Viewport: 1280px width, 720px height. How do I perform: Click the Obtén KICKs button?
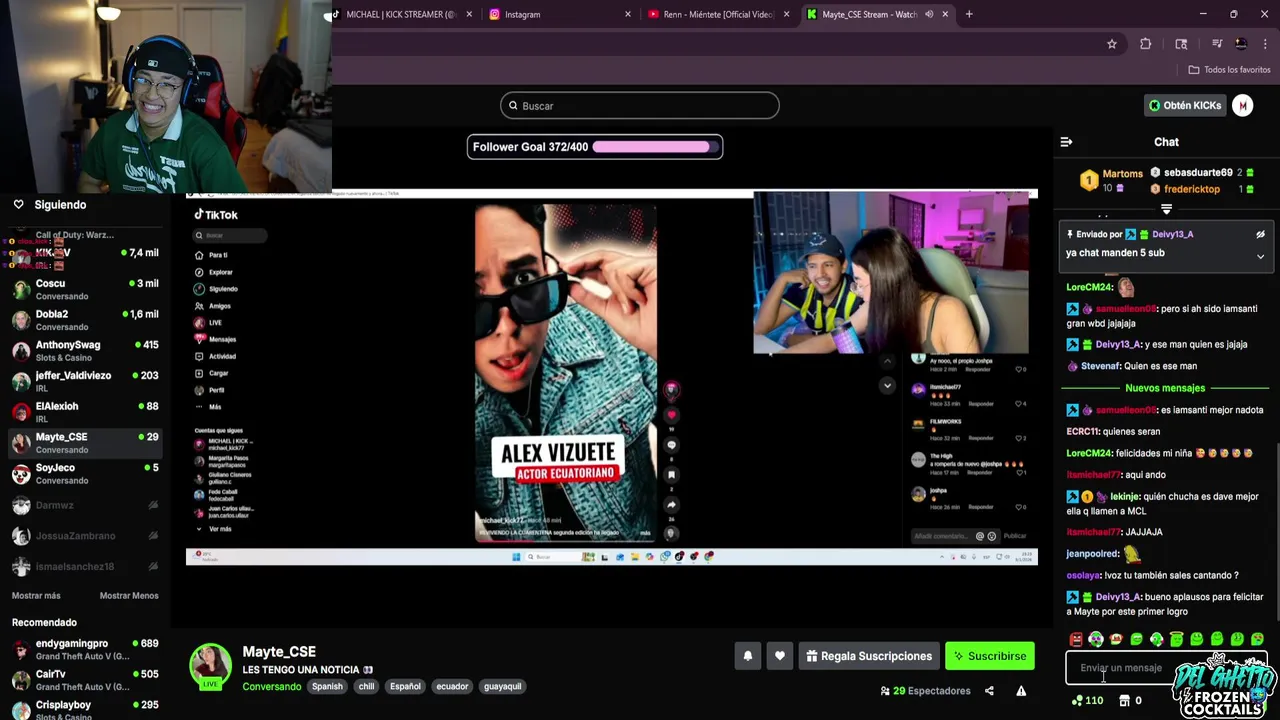pyautogui.click(x=1185, y=105)
